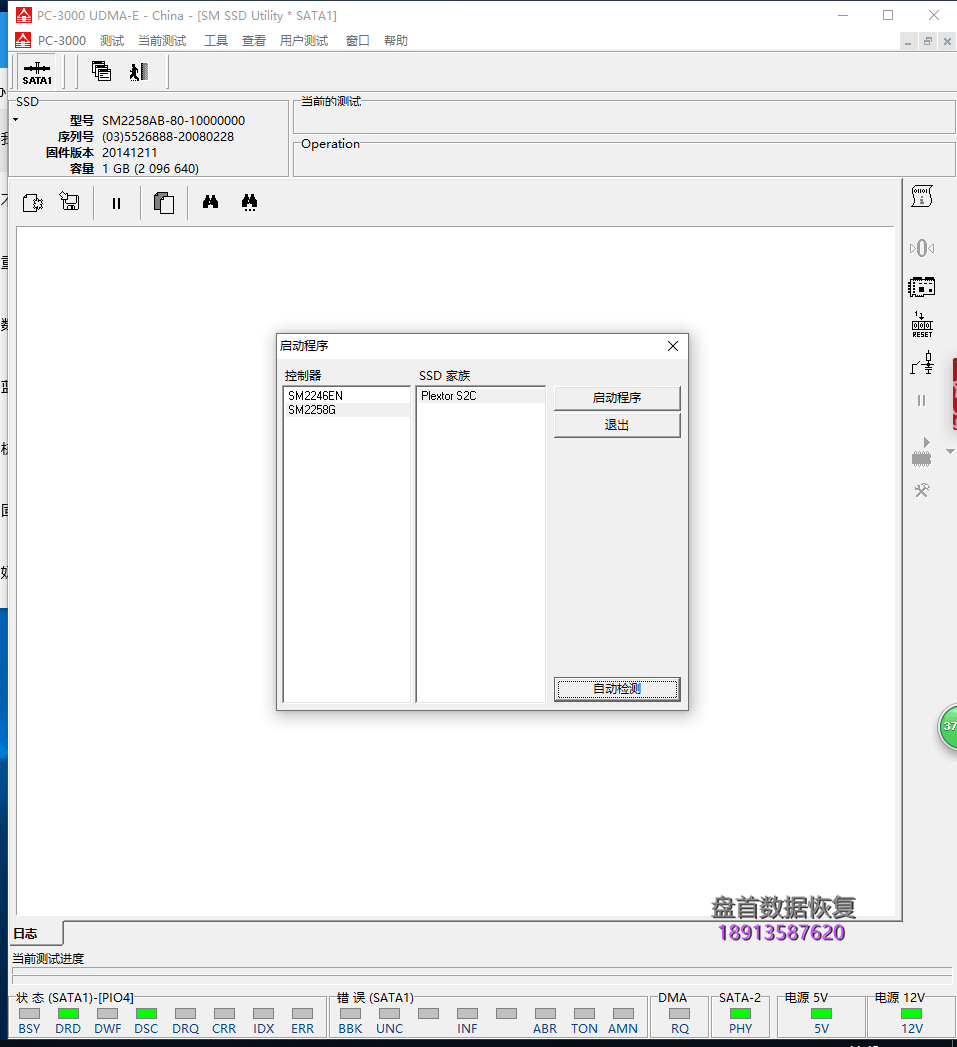The image size is (957, 1047).
Task: Select Plextor S2C SSD family
Action: click(x=481, y=396)
